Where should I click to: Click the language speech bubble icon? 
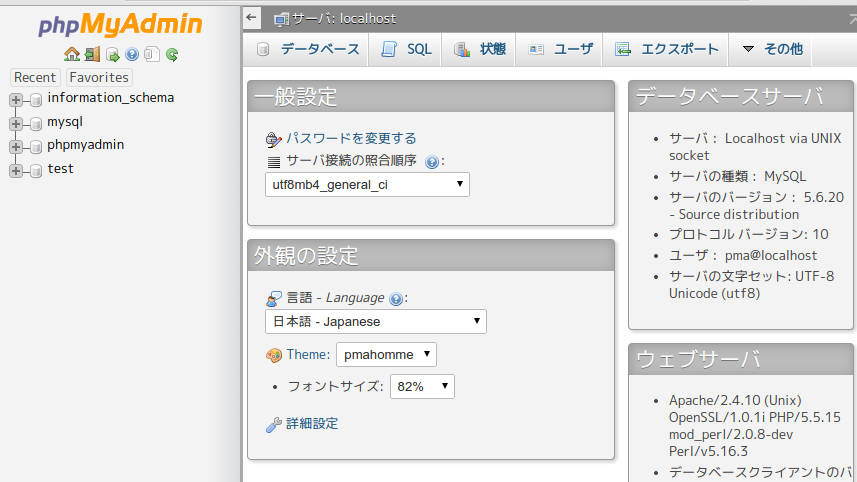click(x=274, y=299)
